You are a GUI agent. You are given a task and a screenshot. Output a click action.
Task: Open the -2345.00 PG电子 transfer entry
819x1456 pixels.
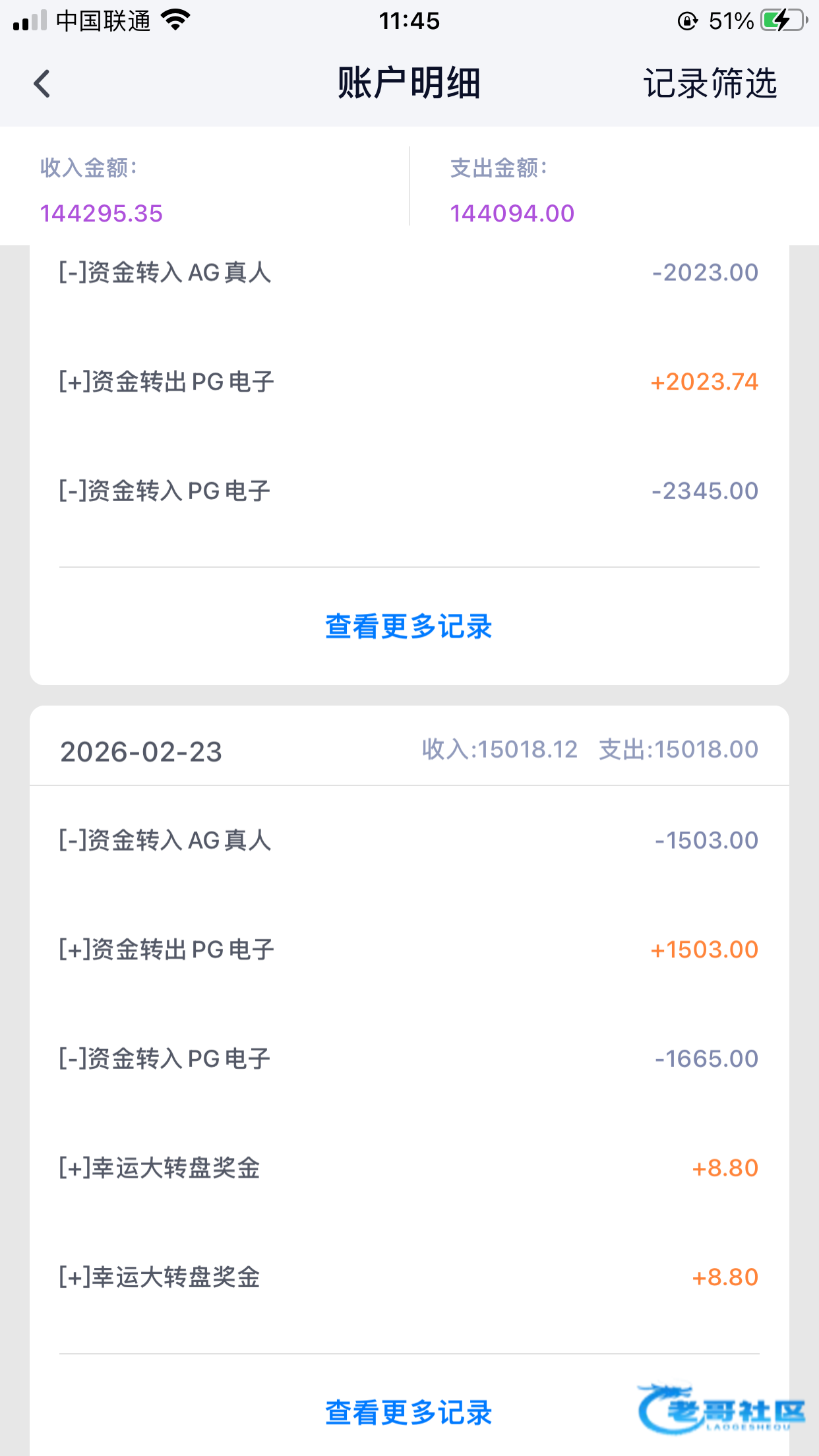pyautogui.click(x=409, y=491)
